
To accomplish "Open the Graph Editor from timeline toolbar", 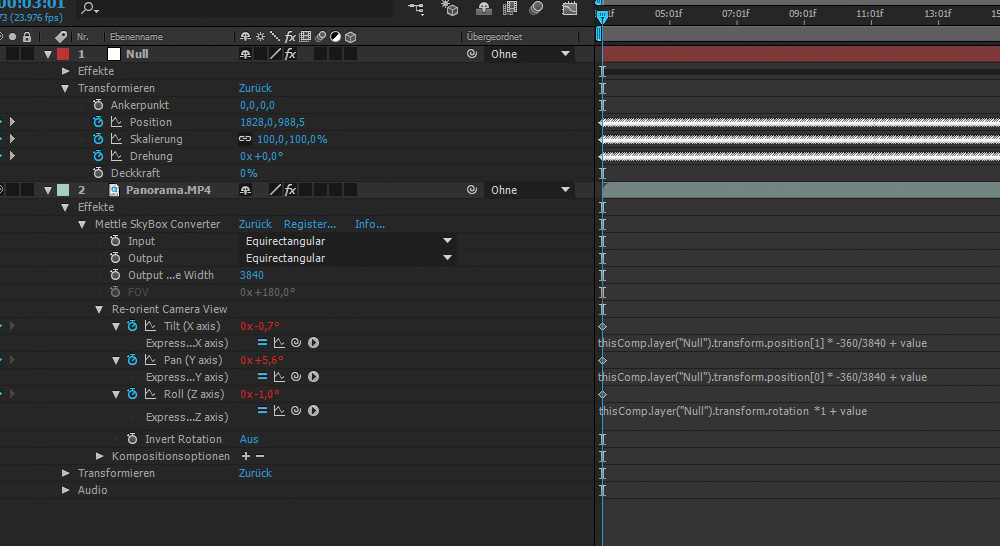I will point(569,9).
